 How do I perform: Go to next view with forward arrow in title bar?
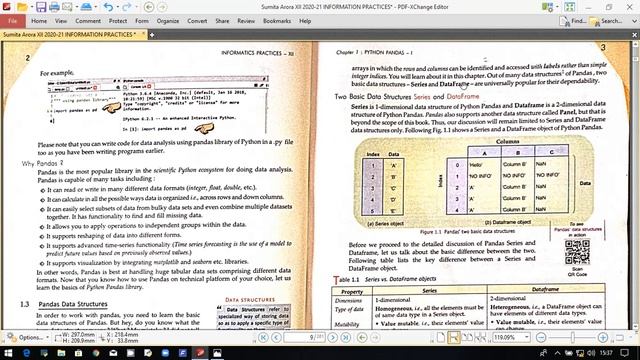[x=162, y=7]
